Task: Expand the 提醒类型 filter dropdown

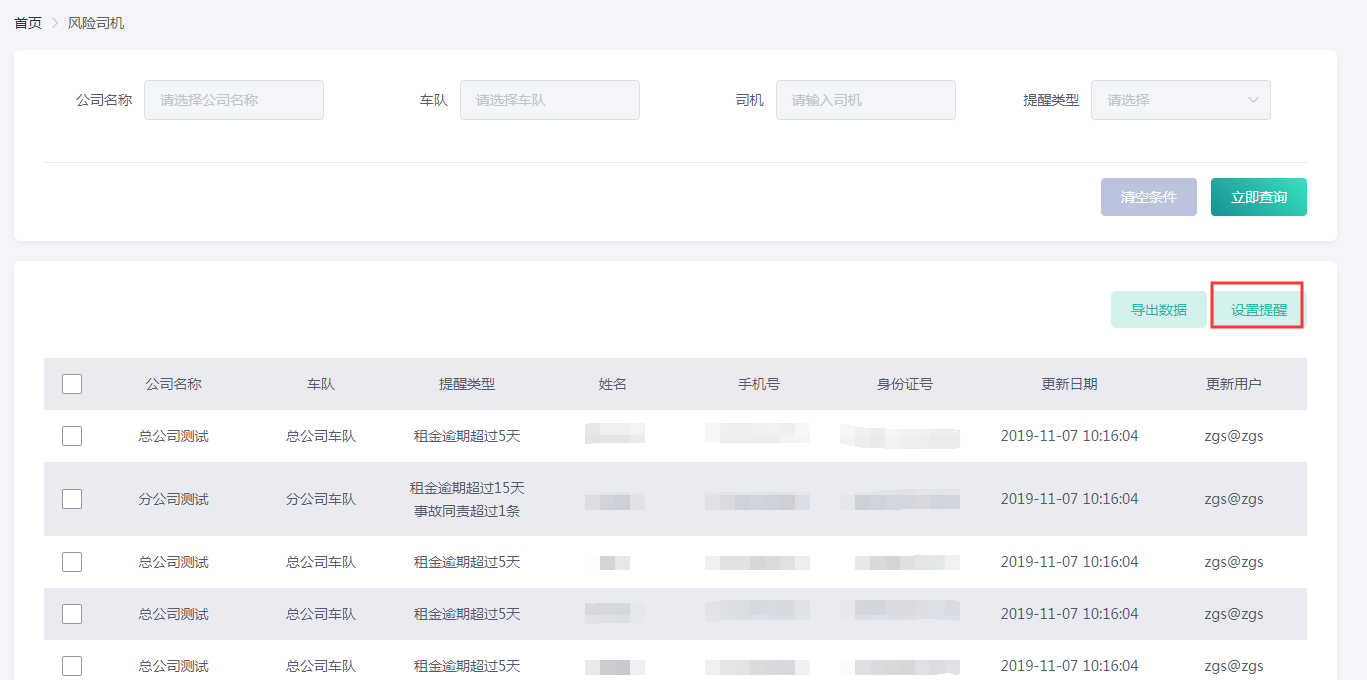Action: click(x=1170, y=100)
